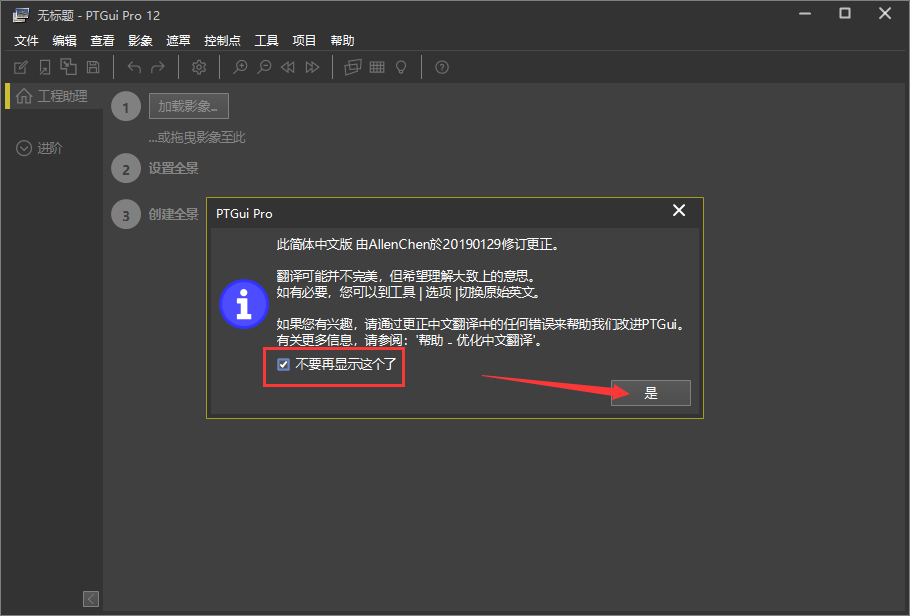Open the help question mark icon
This screenshot has height=616, width=910.
(441, 67)
